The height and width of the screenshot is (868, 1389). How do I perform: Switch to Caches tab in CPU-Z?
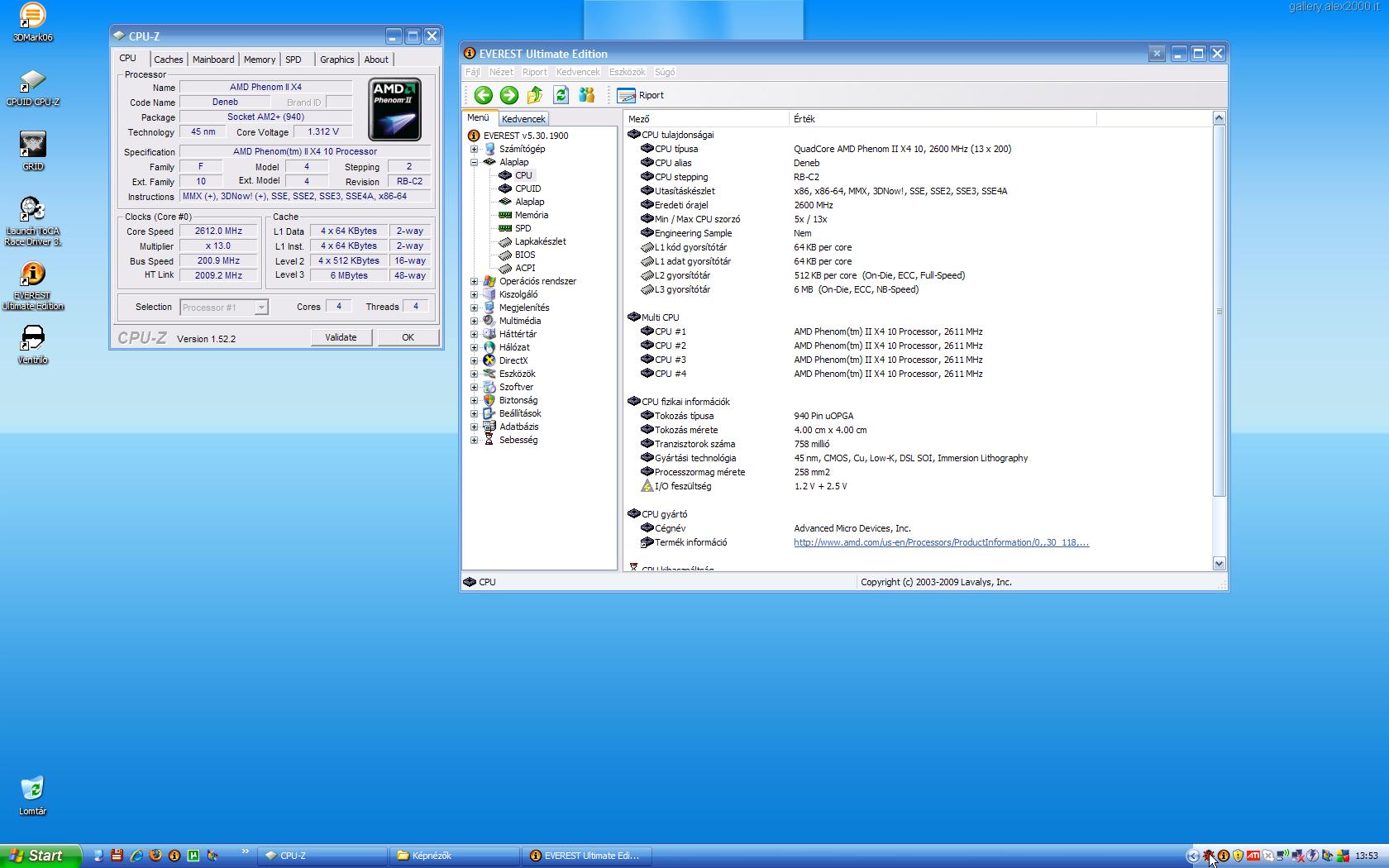[168, 60]
